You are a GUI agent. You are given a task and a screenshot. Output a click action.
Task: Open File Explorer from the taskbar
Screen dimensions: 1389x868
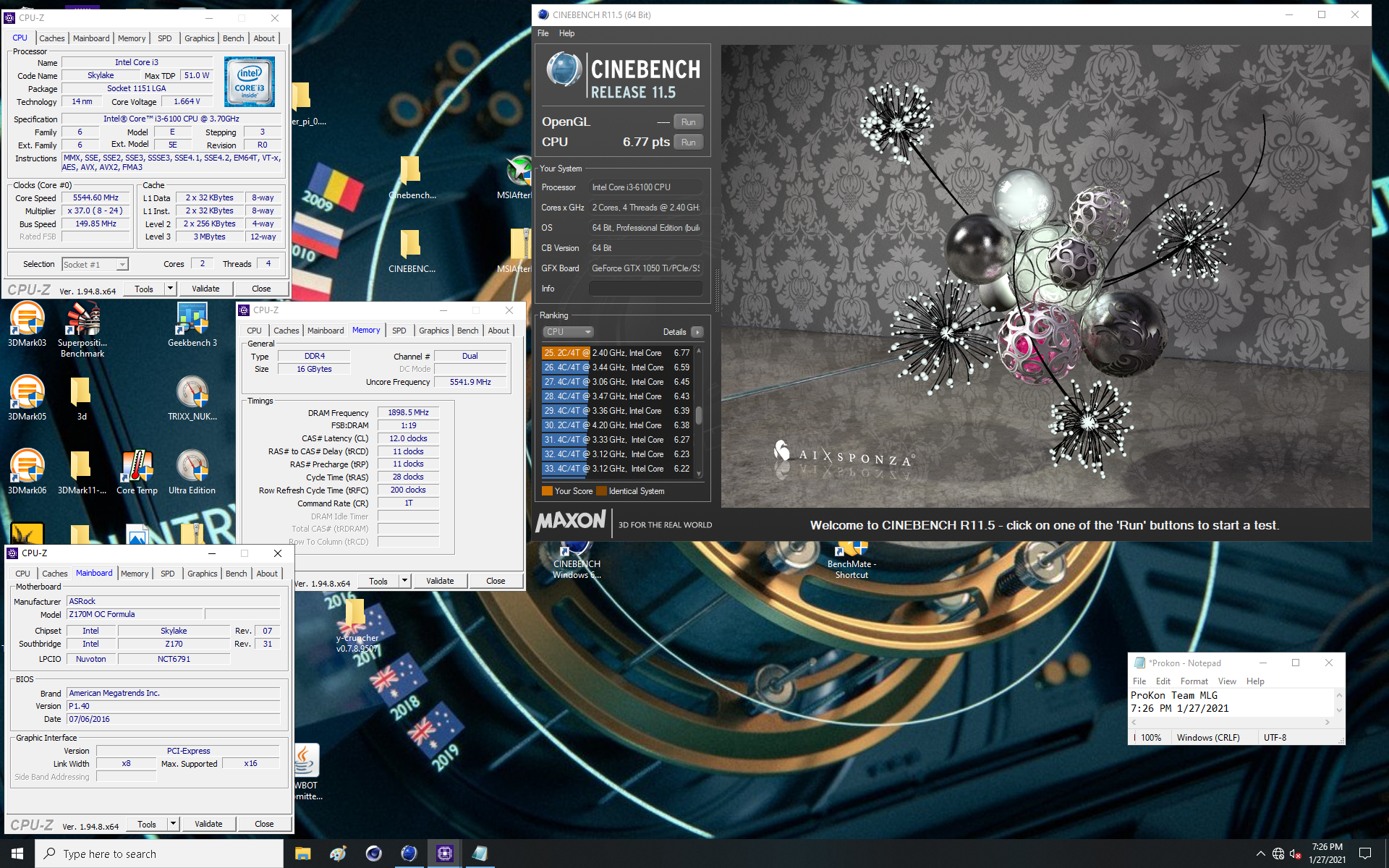click(x=302, y=854)
